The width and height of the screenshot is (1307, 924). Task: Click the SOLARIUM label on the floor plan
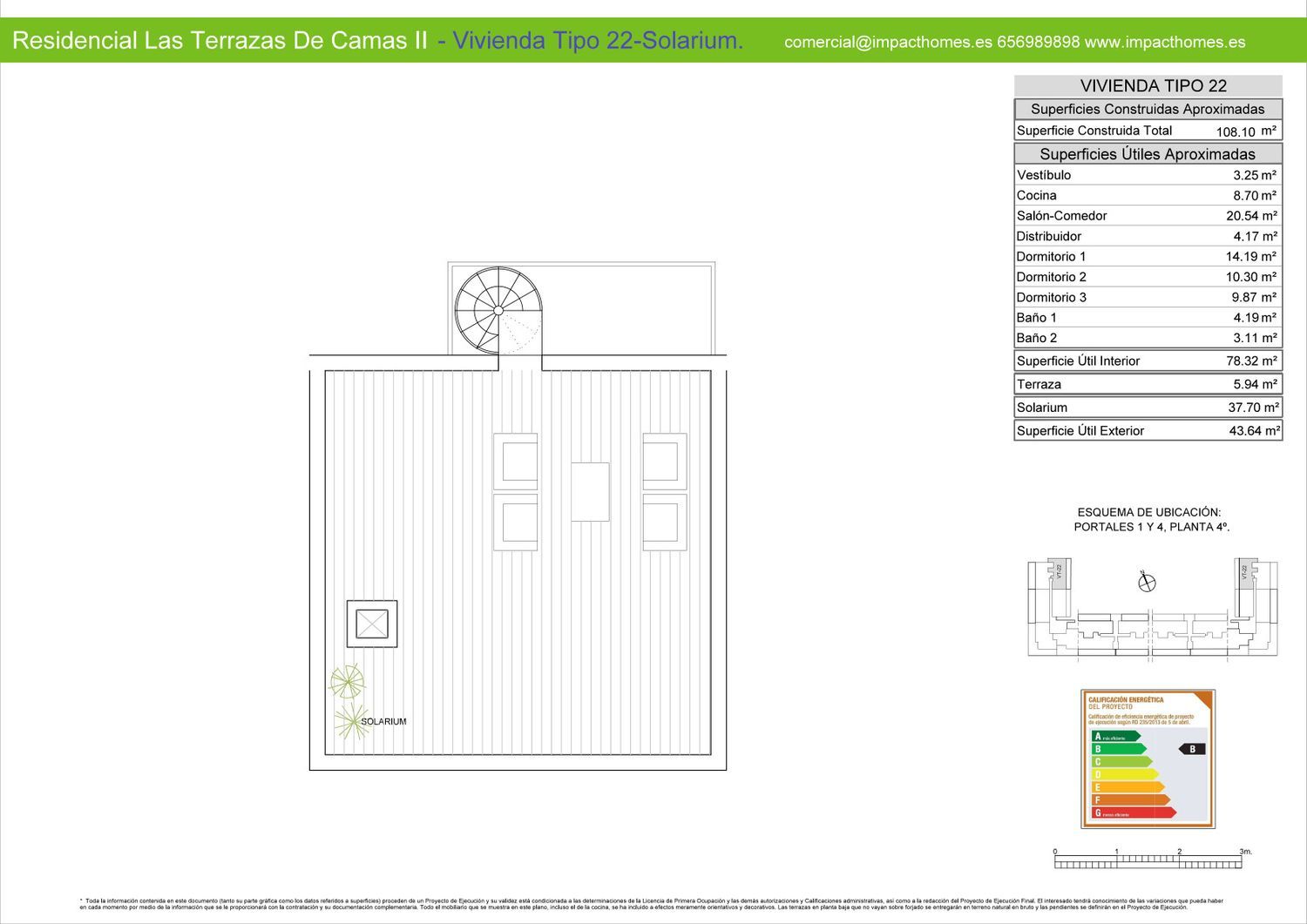383,722
